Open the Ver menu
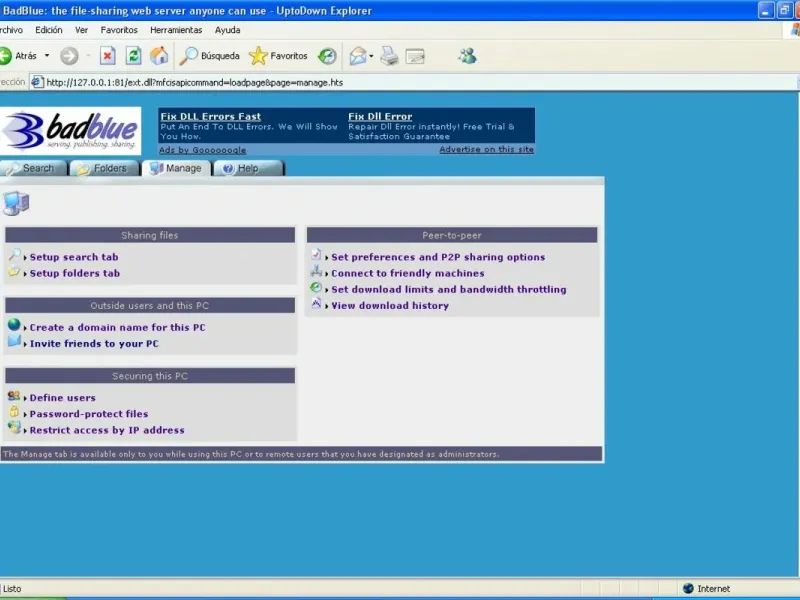The height and width of the screenshot is (600, 800). (81, 30)
